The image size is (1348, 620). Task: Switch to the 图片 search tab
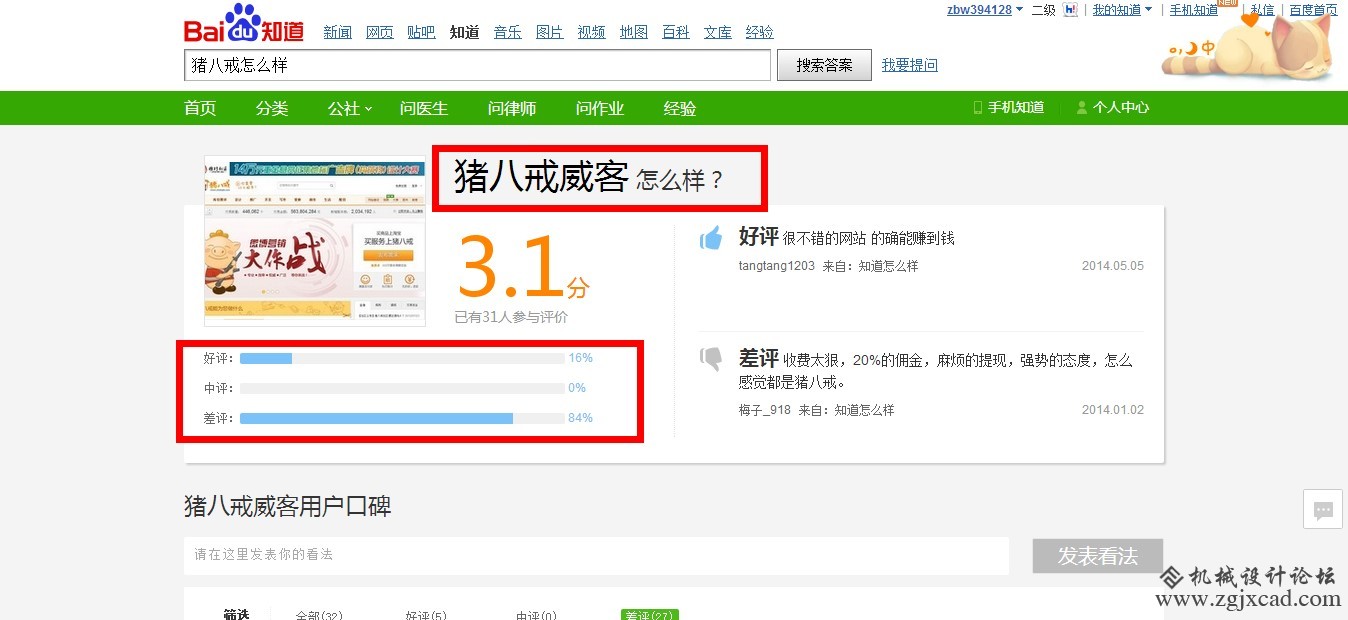tap(550, 32)
